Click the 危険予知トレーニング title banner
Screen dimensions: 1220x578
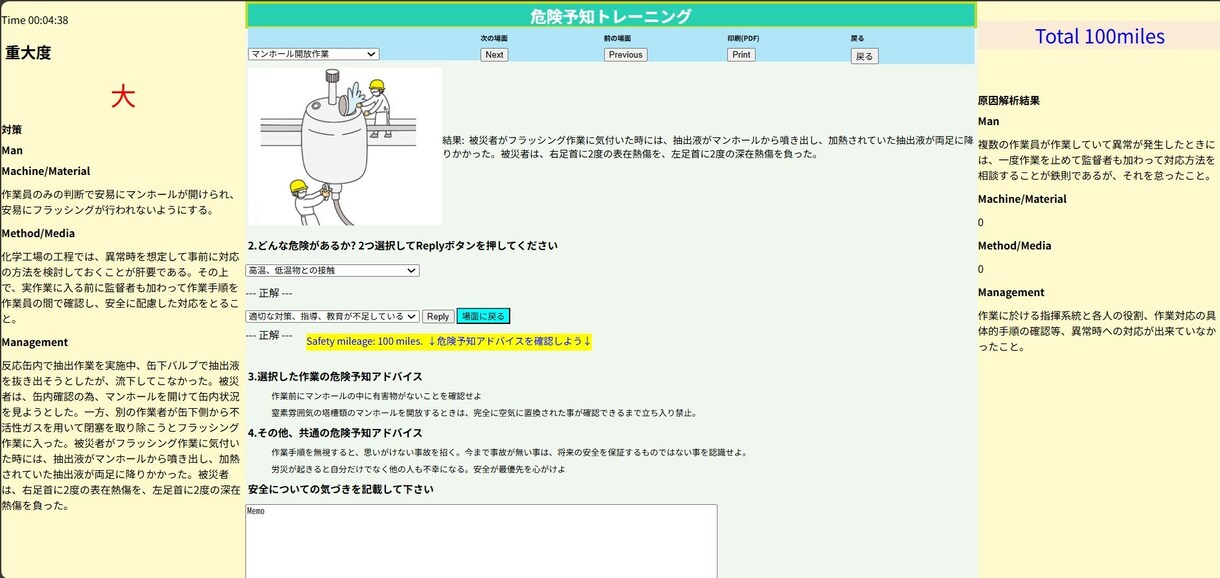tap(610, 15)
